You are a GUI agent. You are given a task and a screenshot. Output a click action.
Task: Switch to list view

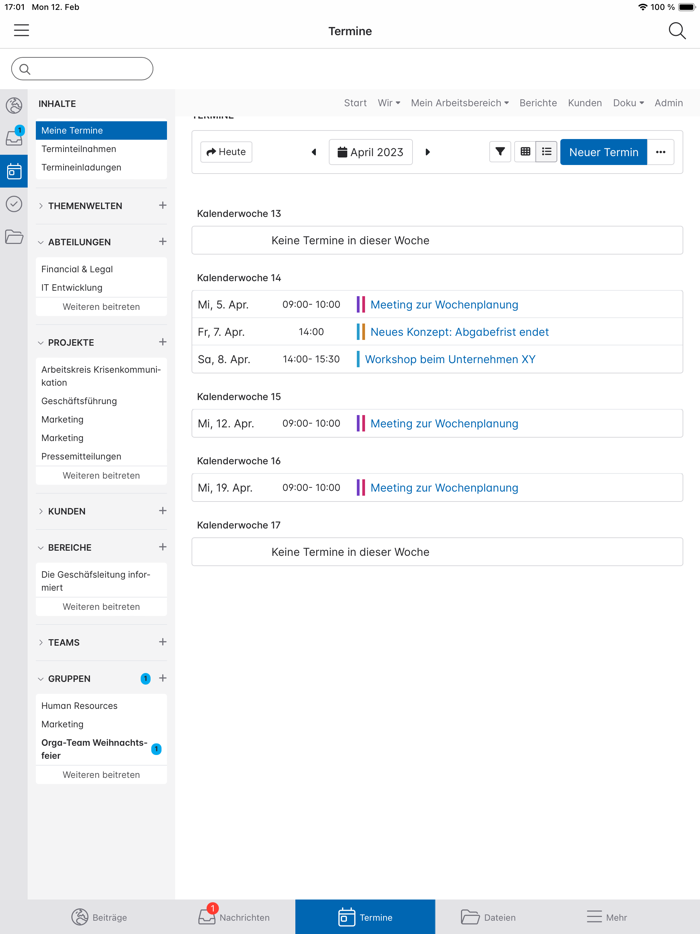coord(546,152)
